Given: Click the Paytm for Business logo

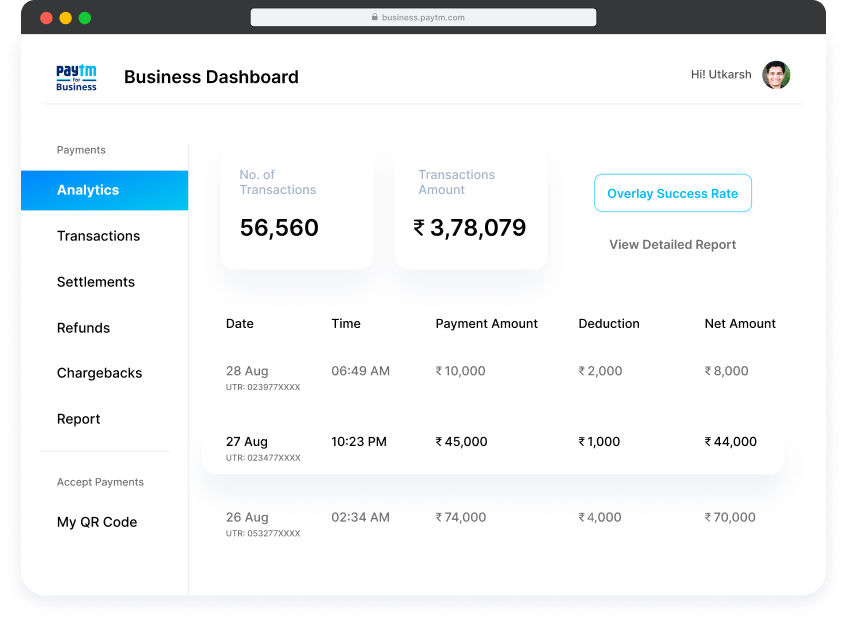Looking at the screenshot, I should pyautogui.click(x=76, y=78).
